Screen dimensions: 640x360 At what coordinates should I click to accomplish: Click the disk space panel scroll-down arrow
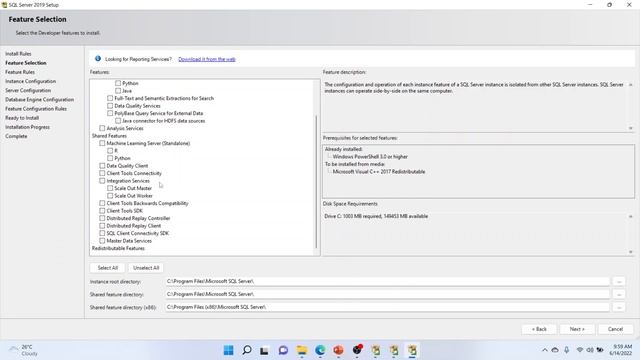point(631,252)
